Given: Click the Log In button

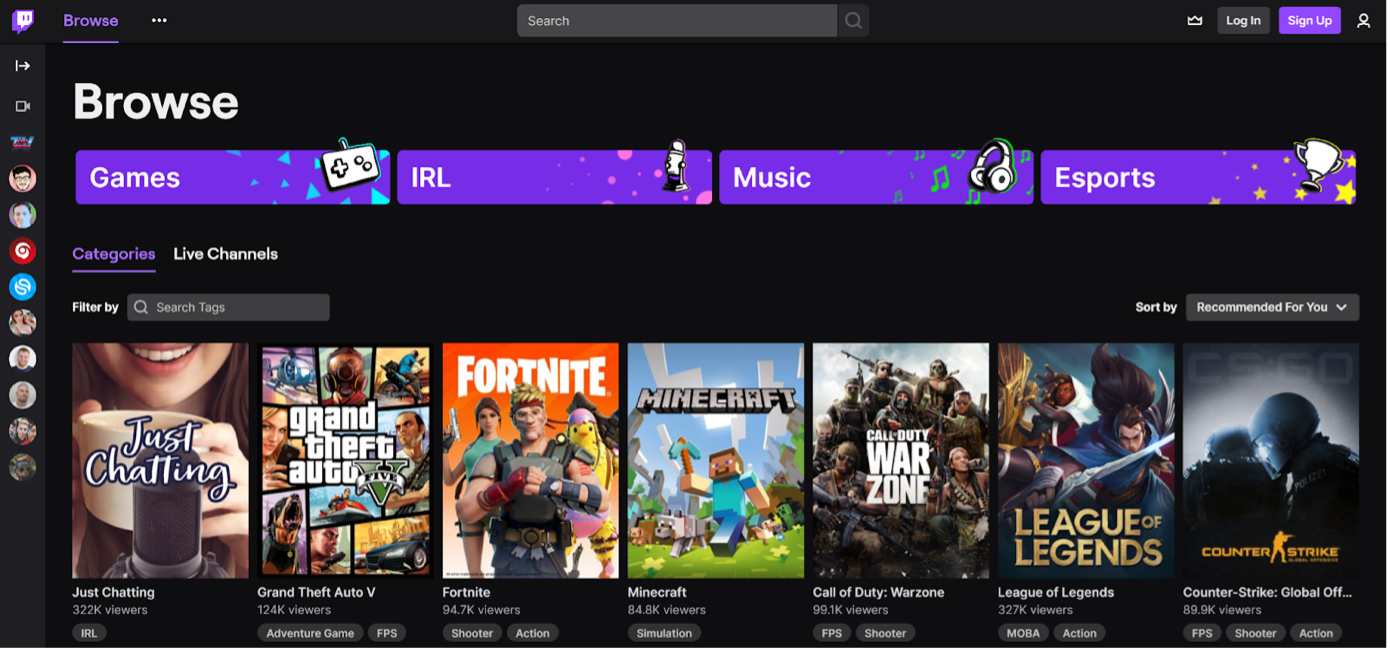Looking at the screenshot, I should tap(1244, 21).
